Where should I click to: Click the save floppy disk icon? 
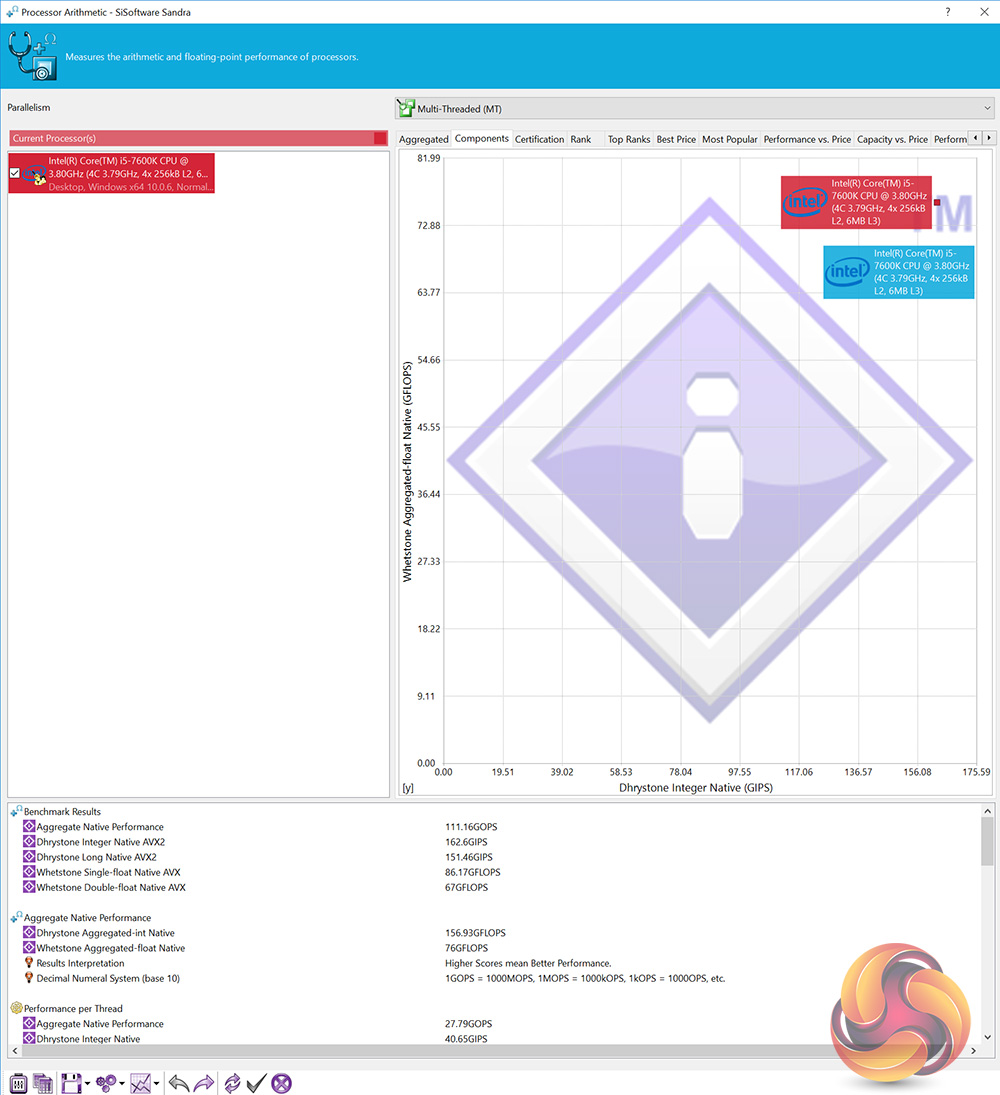click(x=71, y=1083)
